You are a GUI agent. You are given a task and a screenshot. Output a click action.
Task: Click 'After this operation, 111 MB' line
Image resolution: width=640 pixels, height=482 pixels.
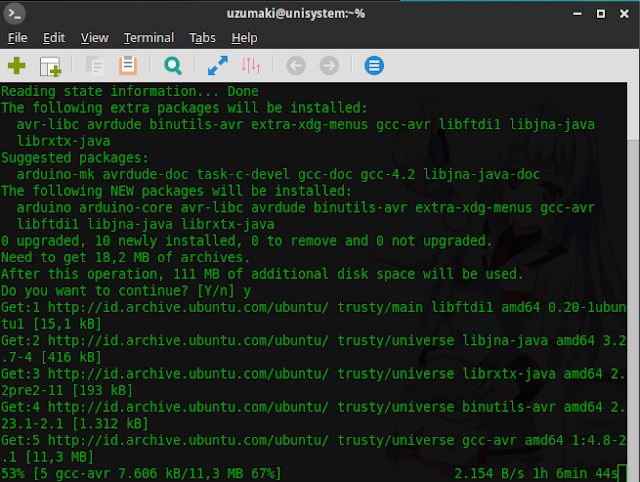pos(262,274)
